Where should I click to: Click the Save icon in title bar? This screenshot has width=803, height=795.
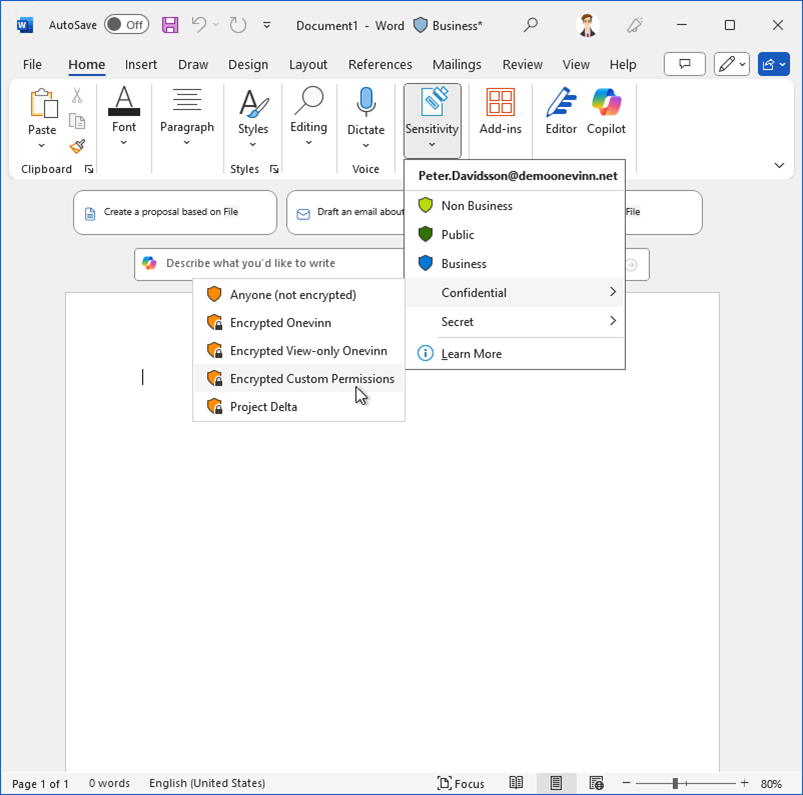pyautogui.click(x=170, y=25)
